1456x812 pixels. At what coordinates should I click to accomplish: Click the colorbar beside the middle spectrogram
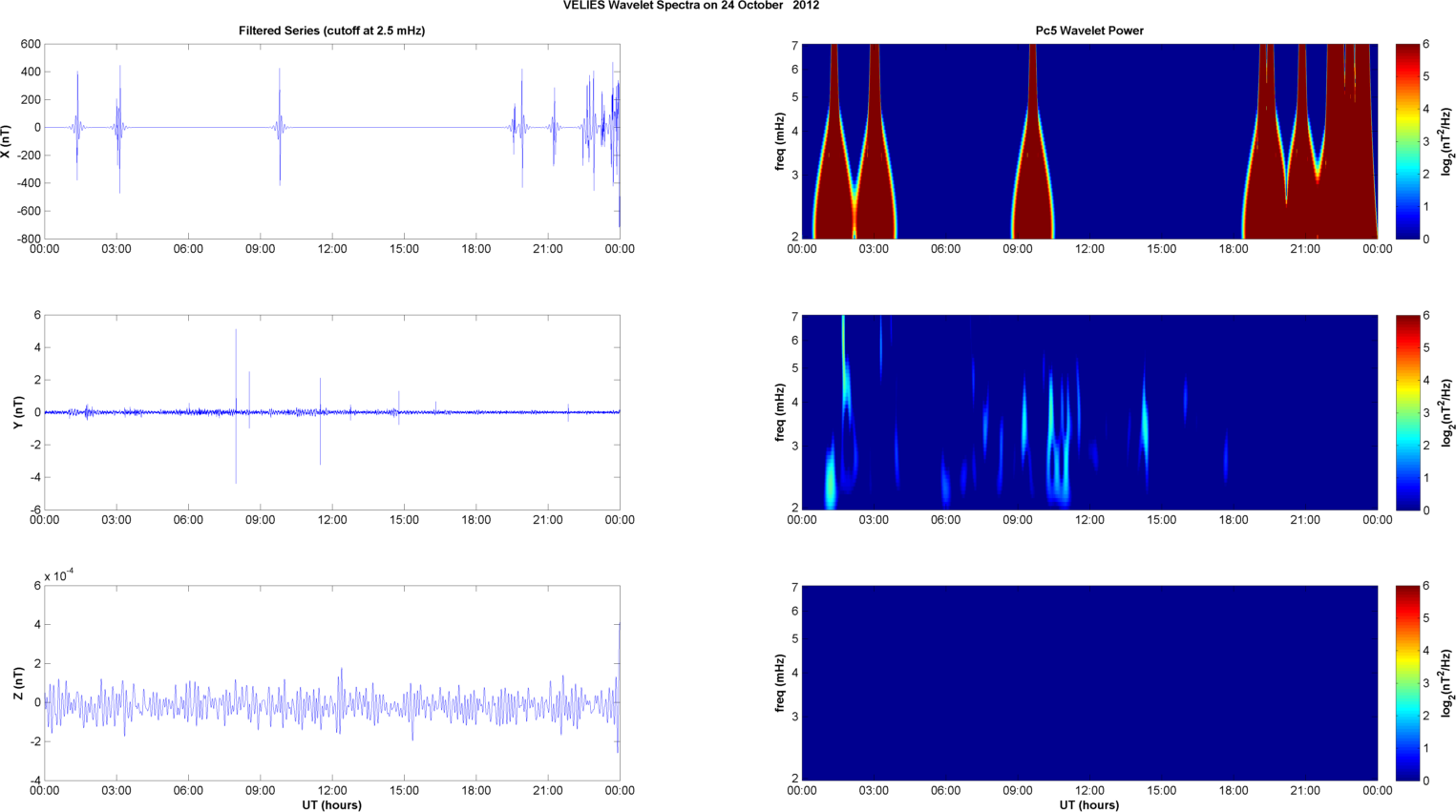click(1409, 412)
